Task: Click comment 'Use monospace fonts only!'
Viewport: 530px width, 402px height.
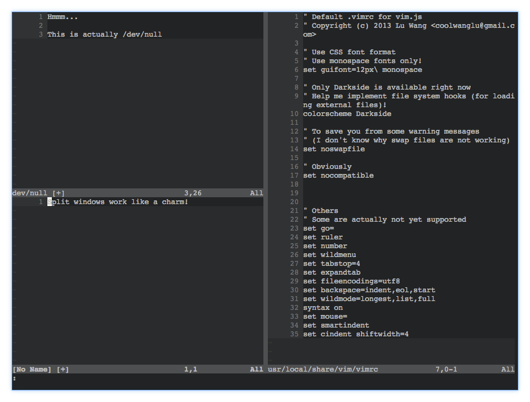Action: [363, 61]
